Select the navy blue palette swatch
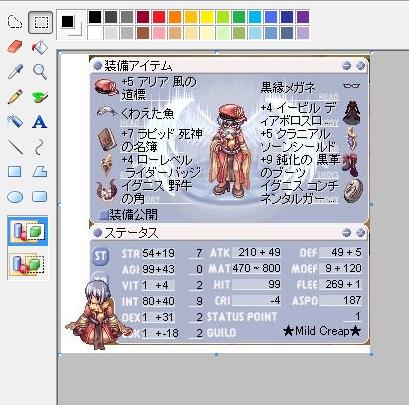This screenshot has height=405, width=409. click(287, 17)
